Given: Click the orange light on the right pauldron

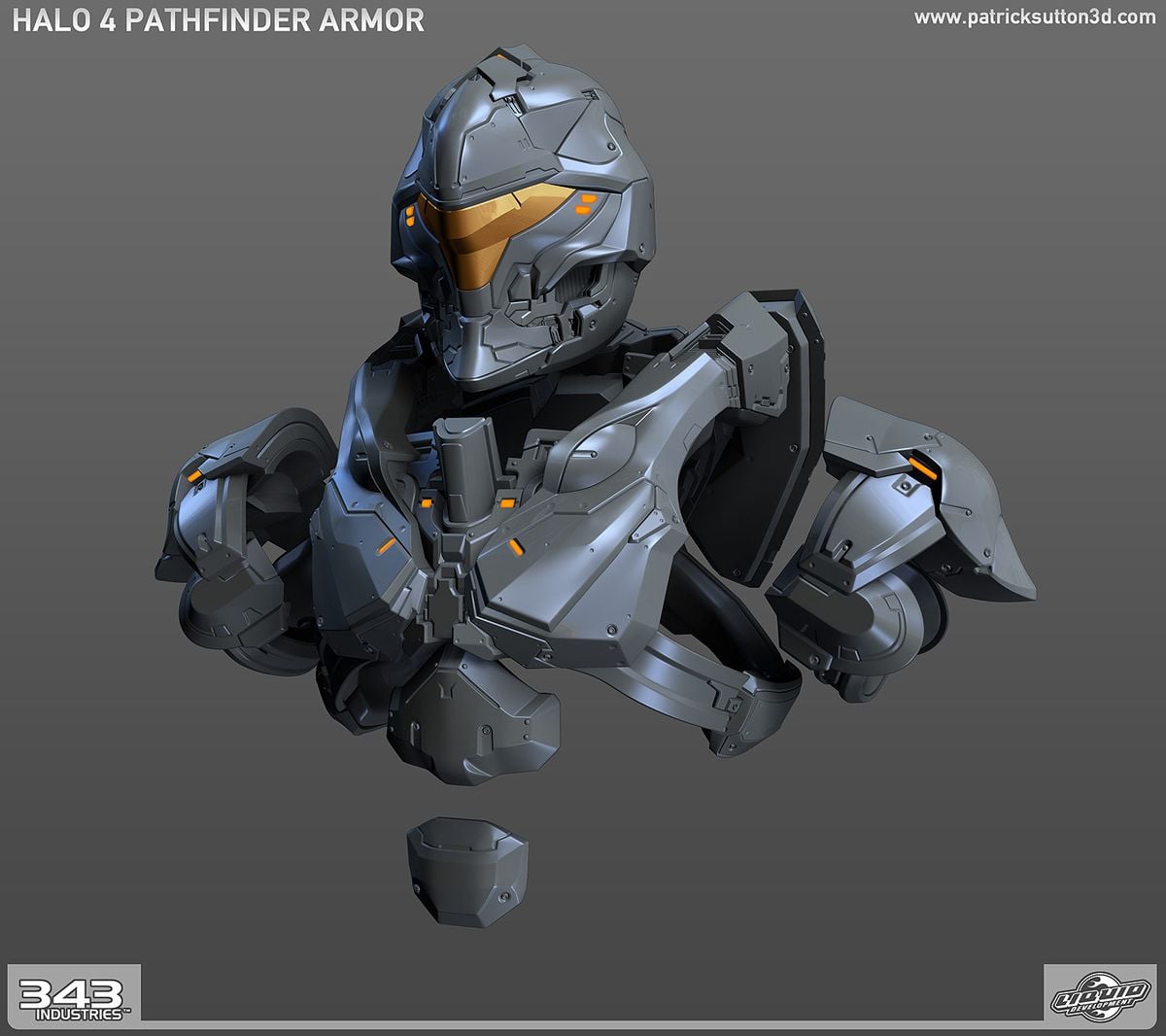Looking at the screenshot, I should pyautogui.click(x=918, y=471).
